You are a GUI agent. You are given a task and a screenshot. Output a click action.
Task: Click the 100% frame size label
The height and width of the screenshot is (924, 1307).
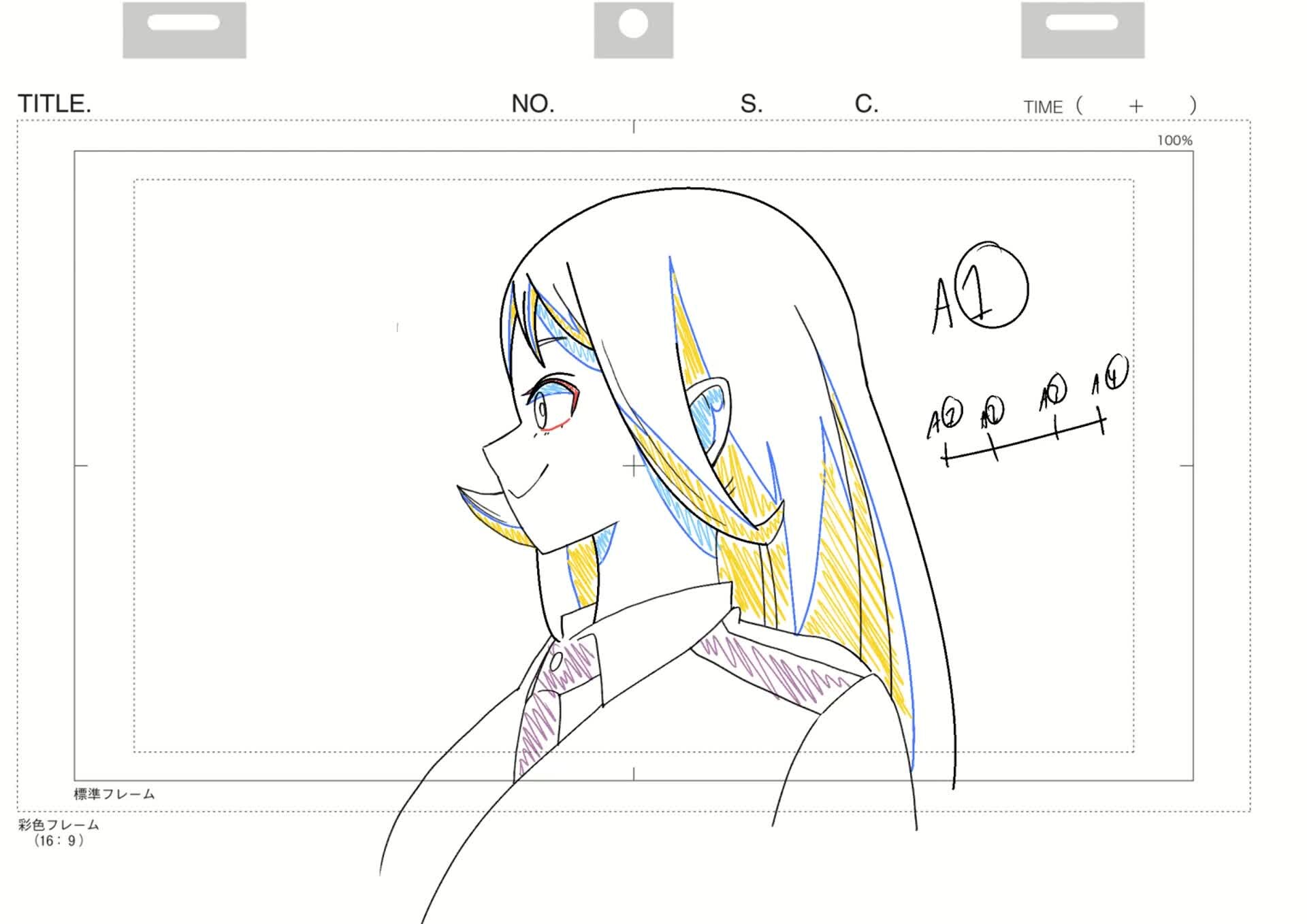pos(1175,141)
